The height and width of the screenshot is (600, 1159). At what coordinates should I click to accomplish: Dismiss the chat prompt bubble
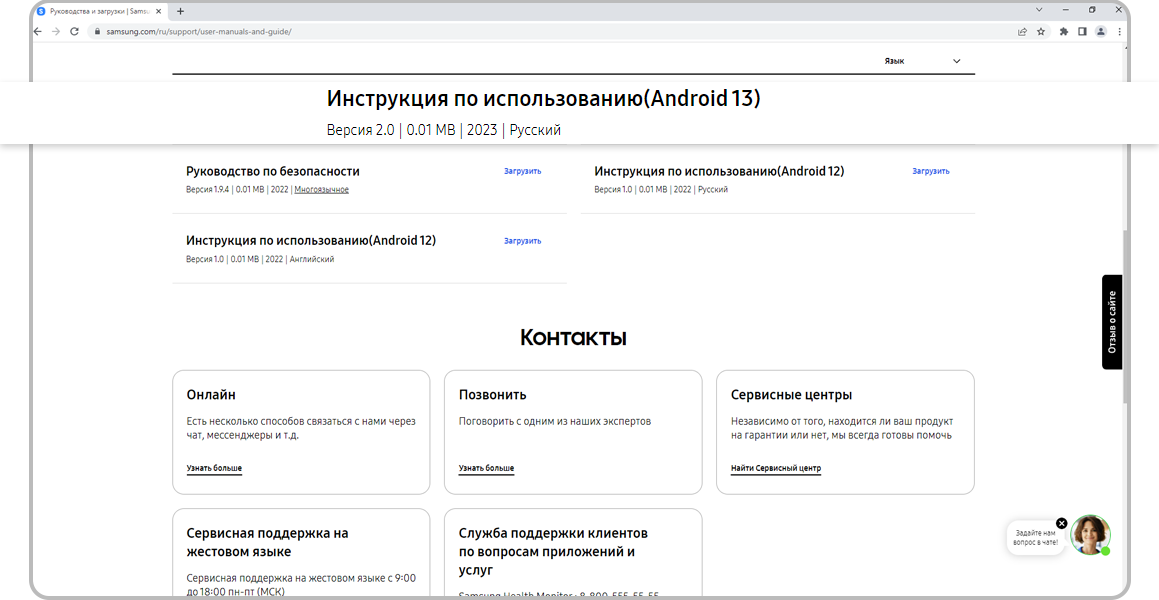(1062, 522)
